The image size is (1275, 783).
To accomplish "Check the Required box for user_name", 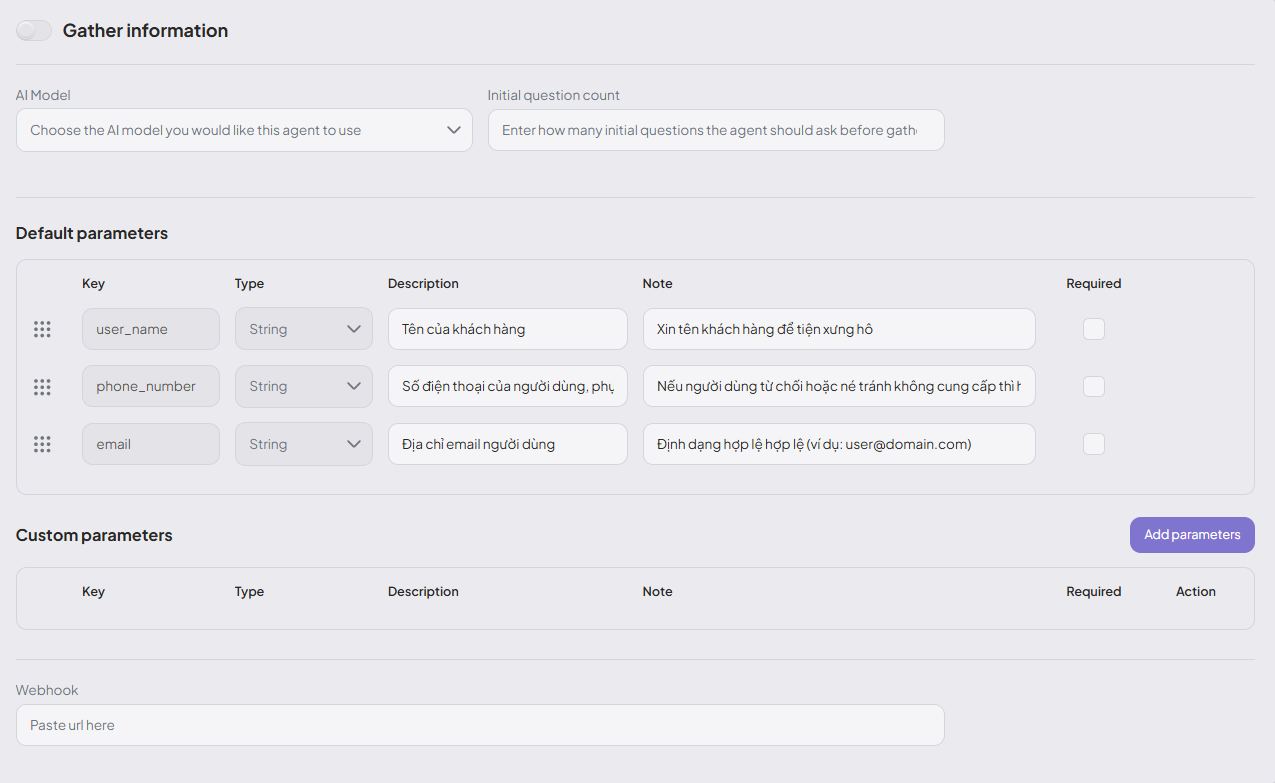I will tap(1094, 329).
